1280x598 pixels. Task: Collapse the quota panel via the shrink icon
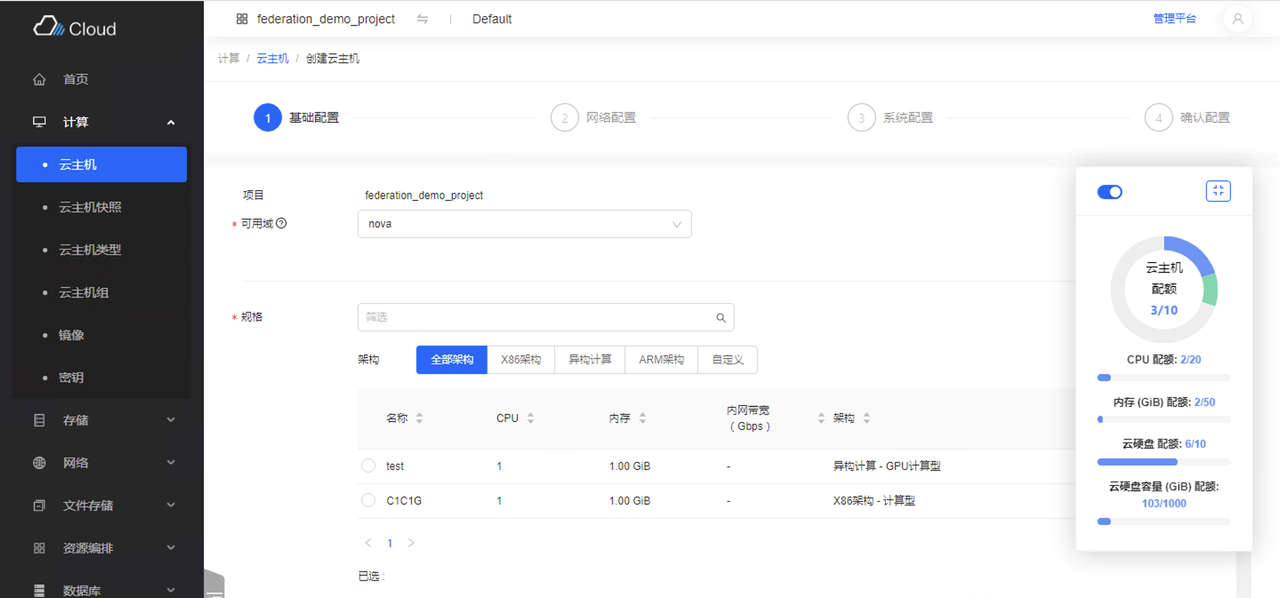[1218, 190]
